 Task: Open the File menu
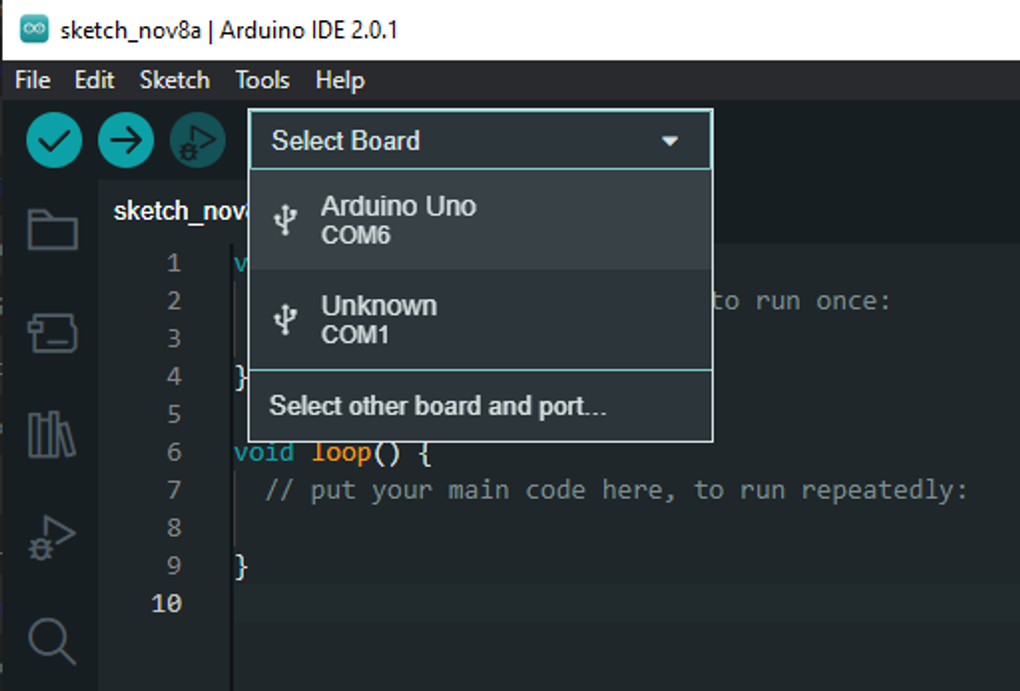point(32,80)
